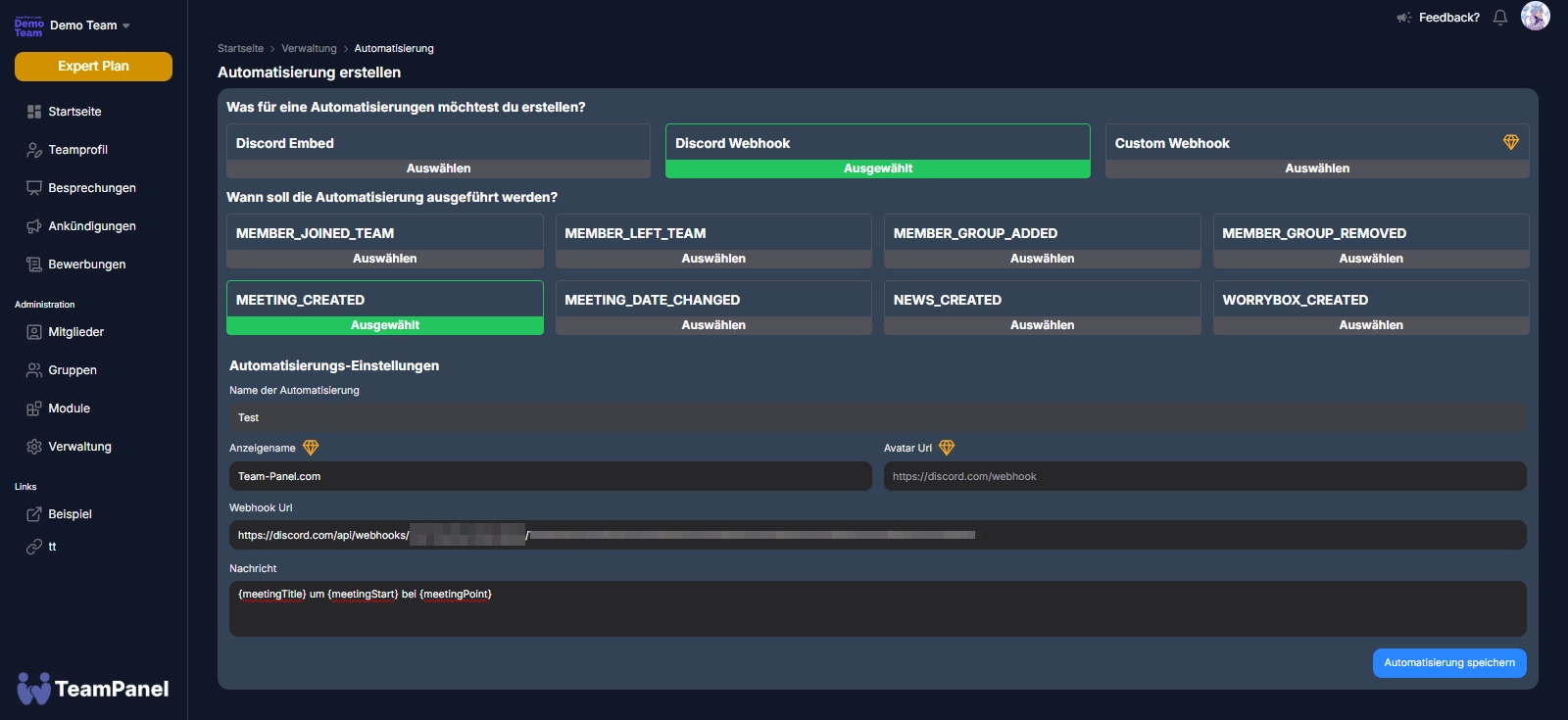Open Besprechungen from the sidebar

91,188
